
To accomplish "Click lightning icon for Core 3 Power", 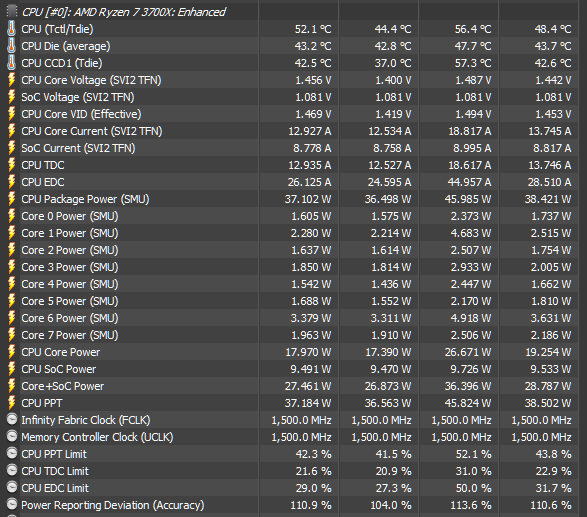I will point(12,267).
